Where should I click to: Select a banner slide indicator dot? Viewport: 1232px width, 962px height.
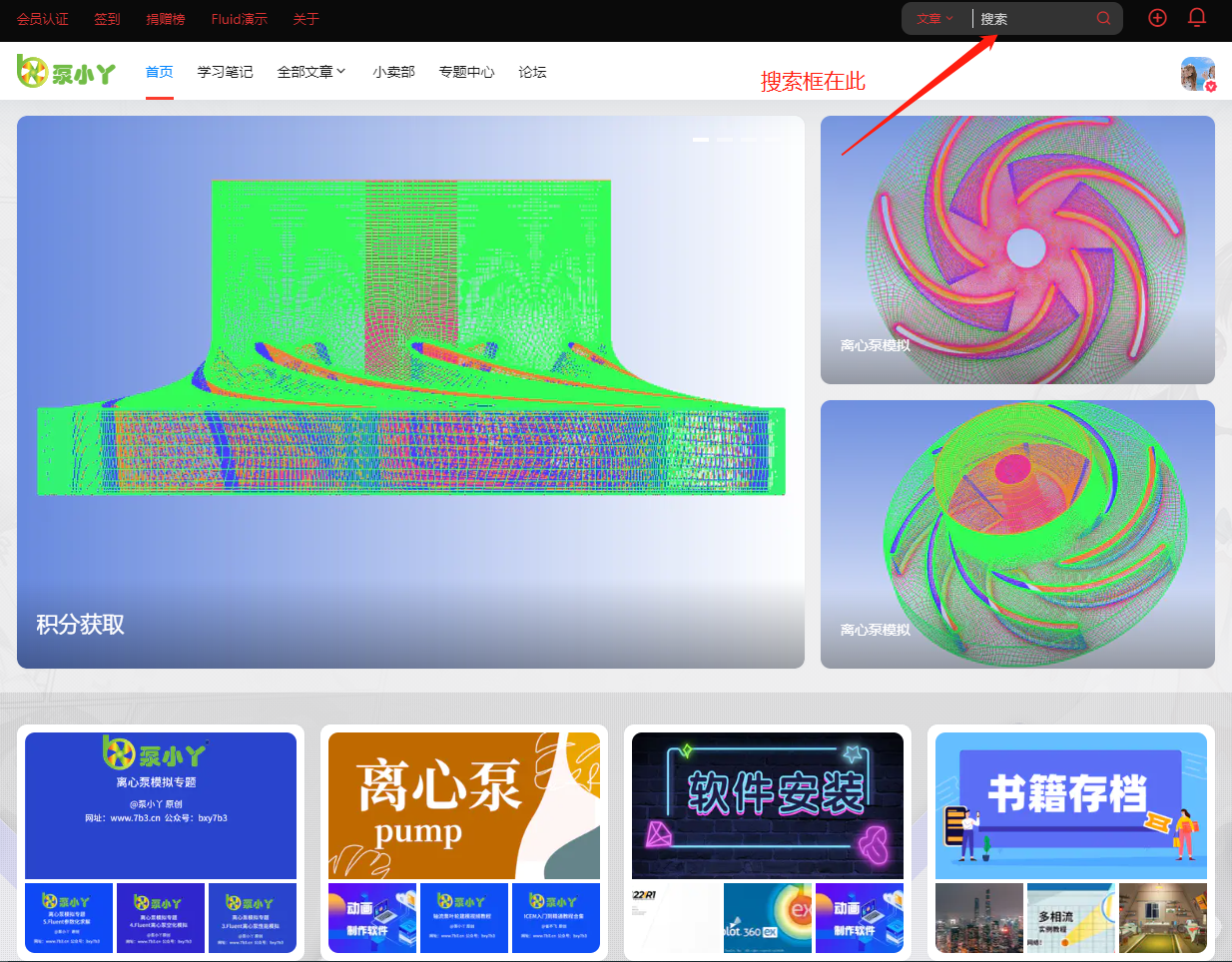point(699,140)
